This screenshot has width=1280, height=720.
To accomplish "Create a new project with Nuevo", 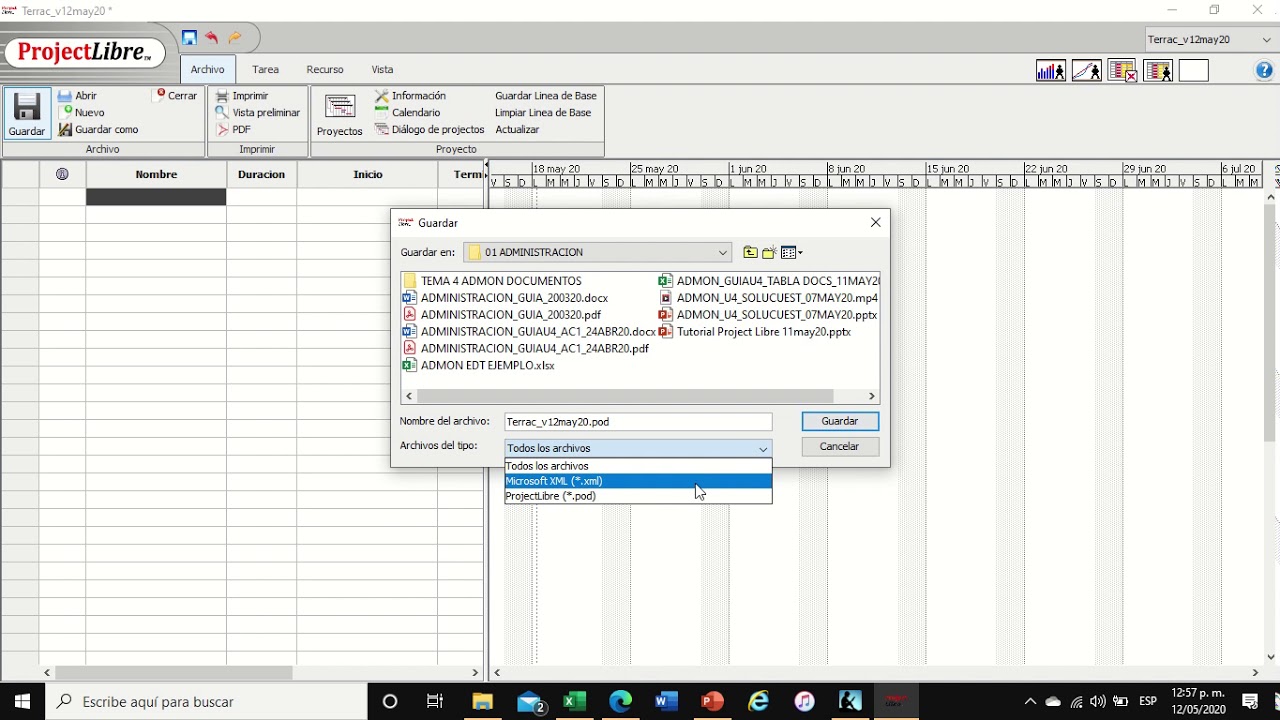I will click(x=81, y=113).
